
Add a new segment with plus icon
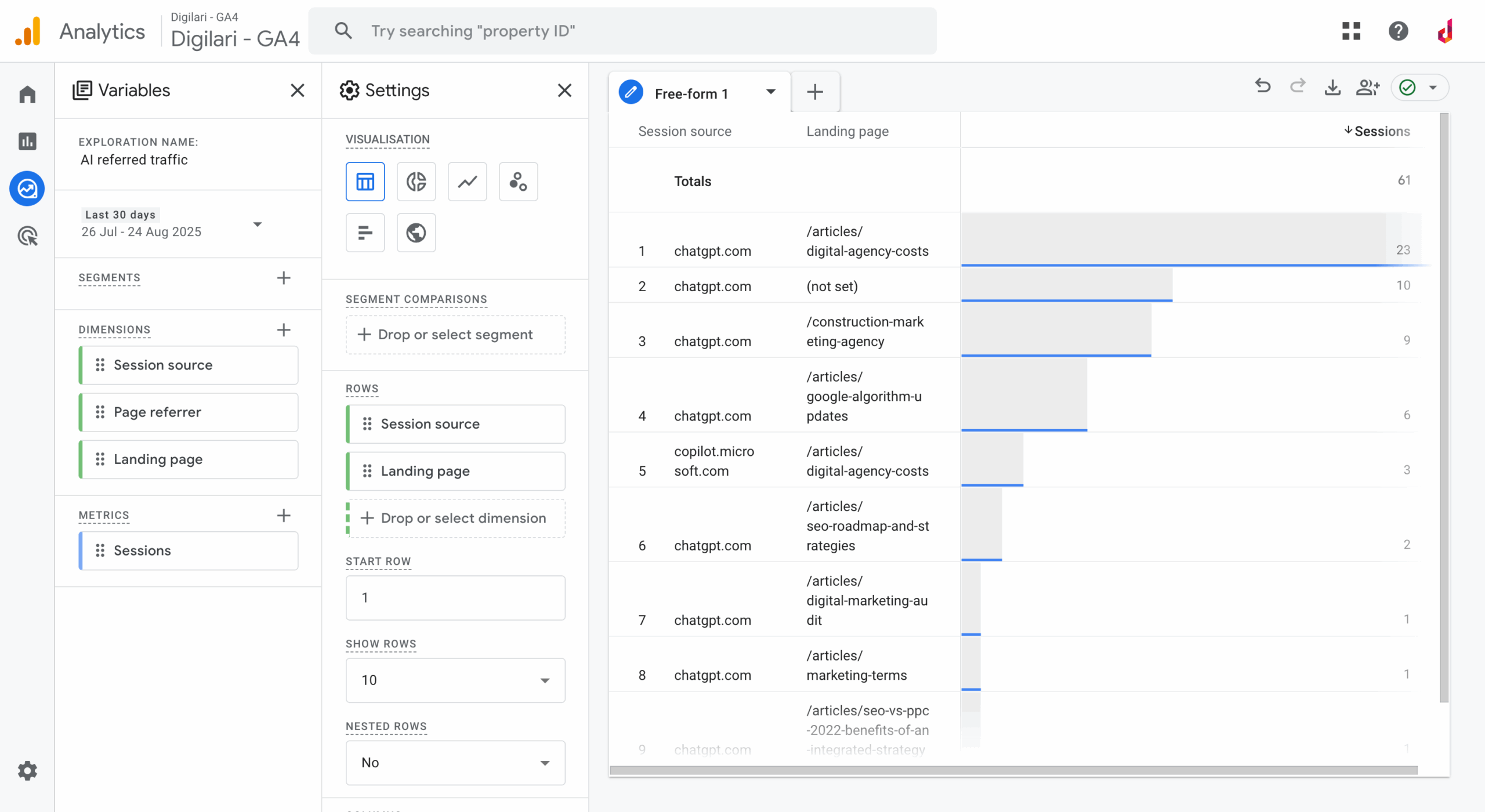(284, 278)
